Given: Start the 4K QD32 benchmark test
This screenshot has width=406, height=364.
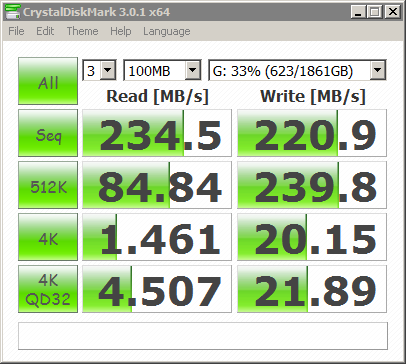Looking at the screenshot, I should pos(48,289).
